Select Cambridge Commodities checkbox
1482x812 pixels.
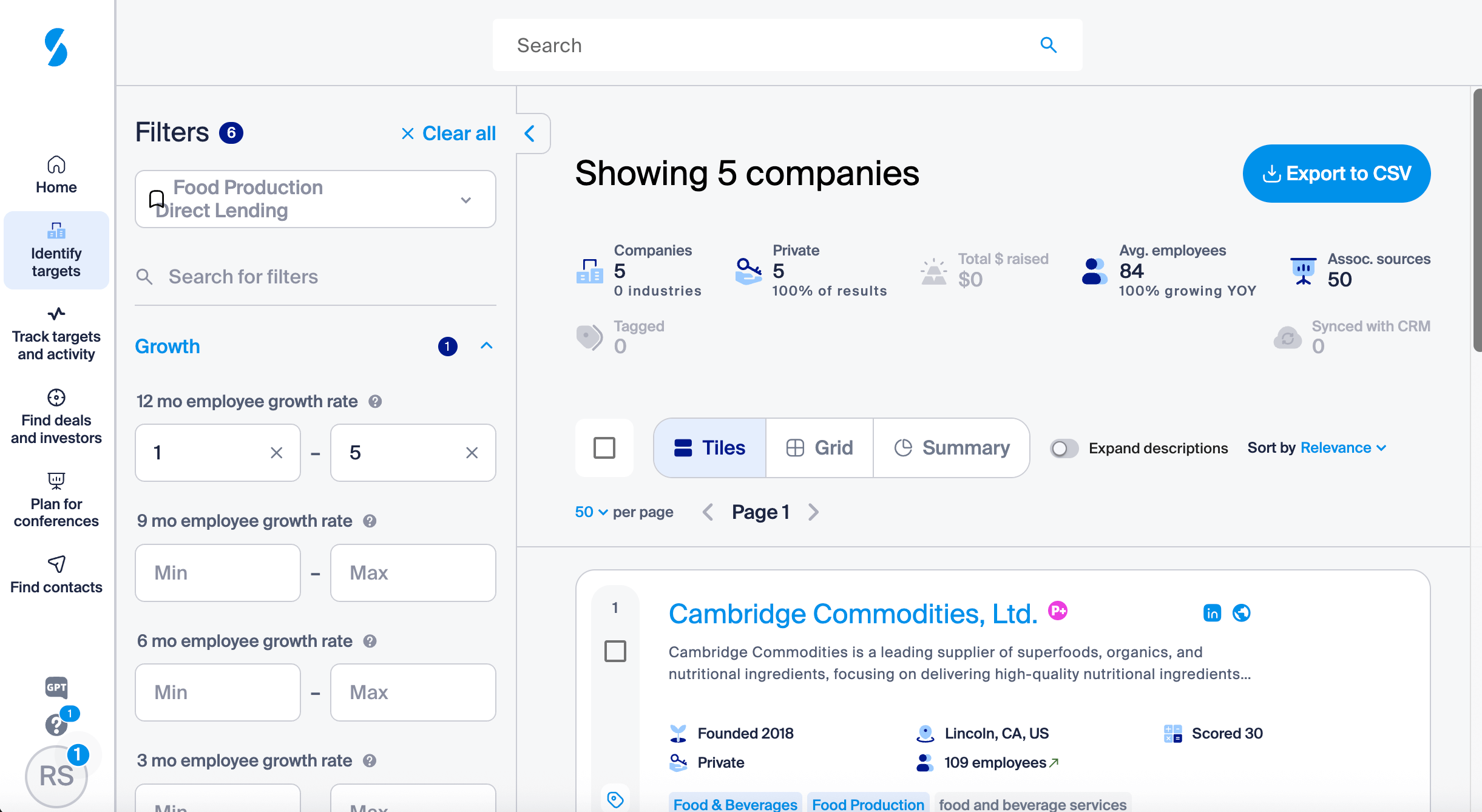615,651
